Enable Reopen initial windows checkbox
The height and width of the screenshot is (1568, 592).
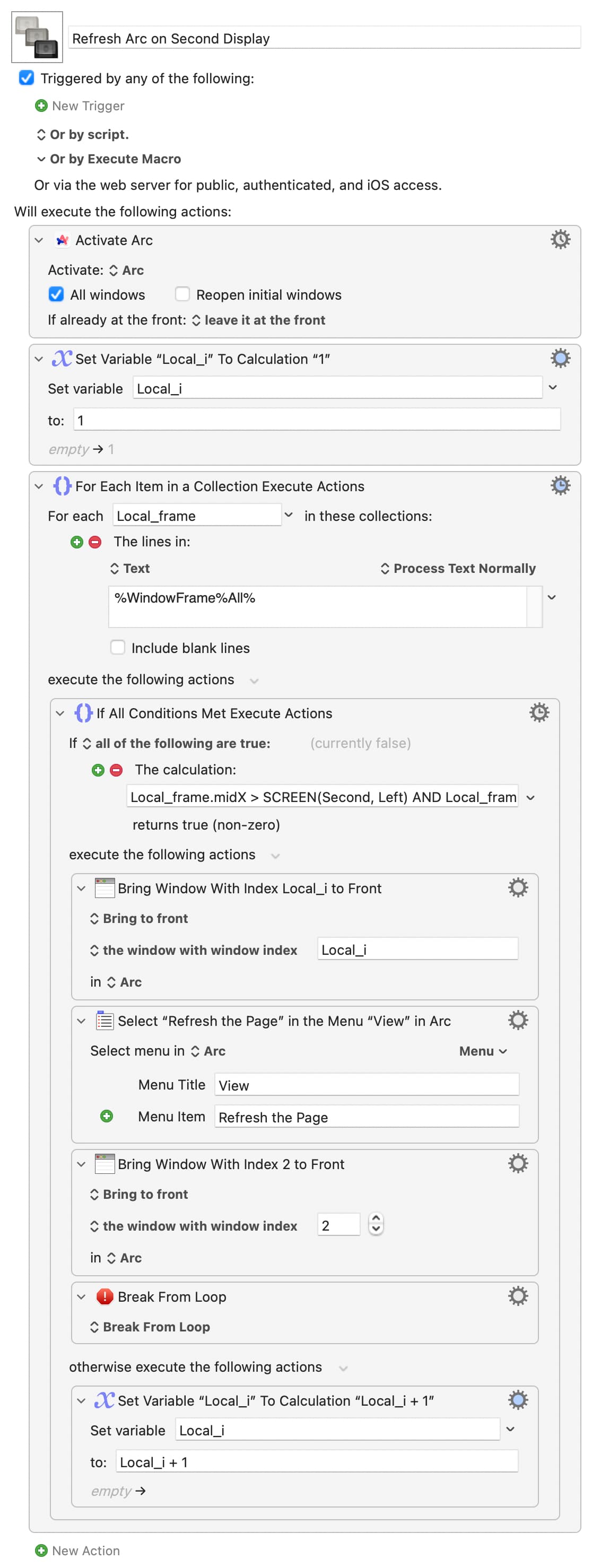[182, 294]
